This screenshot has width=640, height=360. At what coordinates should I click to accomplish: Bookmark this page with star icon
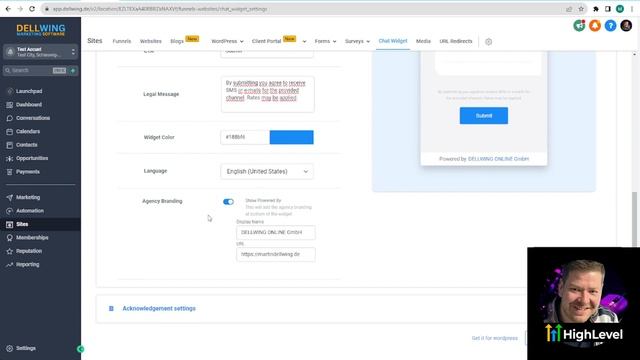(x=581, y=9)
